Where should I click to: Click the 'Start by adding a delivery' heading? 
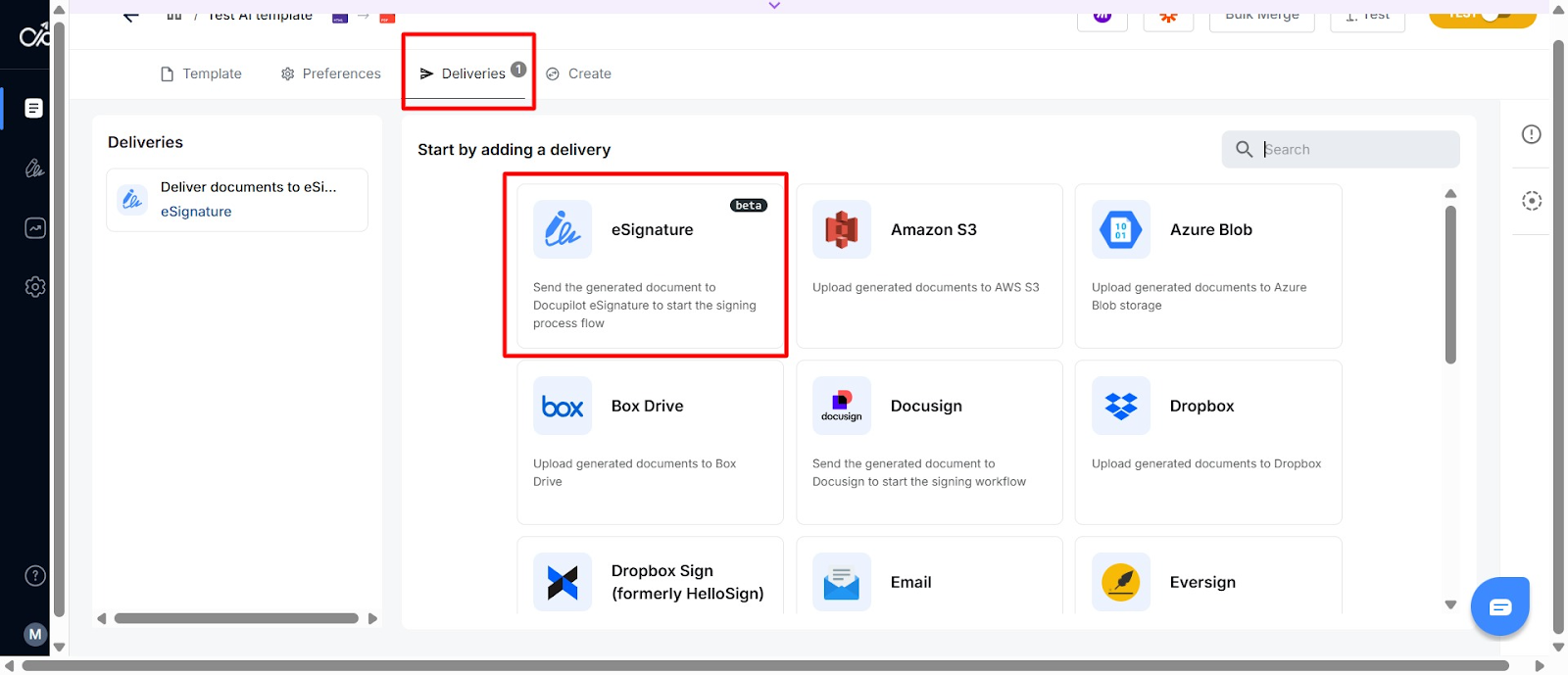[514, 150]
